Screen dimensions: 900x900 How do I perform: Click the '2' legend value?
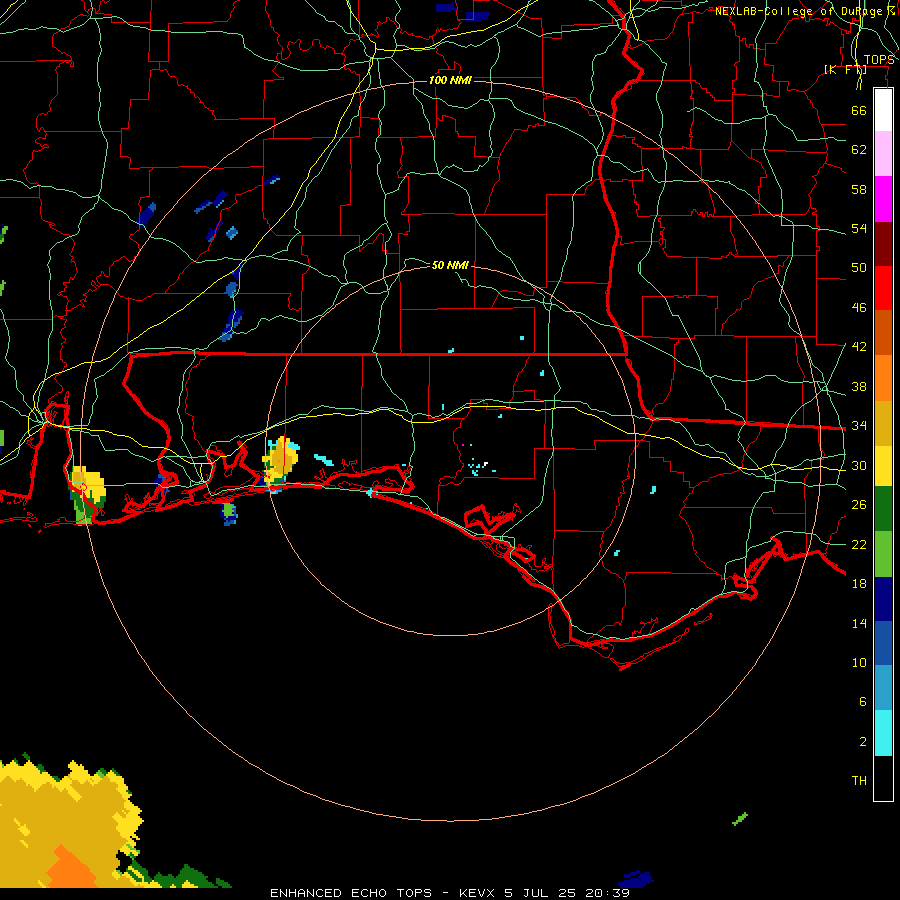pos(863,742)
